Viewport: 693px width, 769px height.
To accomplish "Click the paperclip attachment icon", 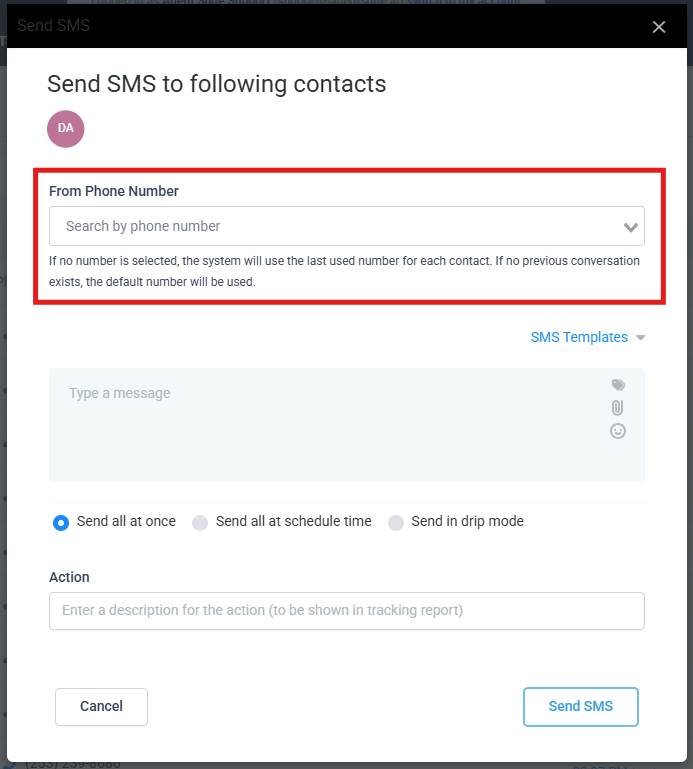I will pyautogui.click(x=618, y=408).
